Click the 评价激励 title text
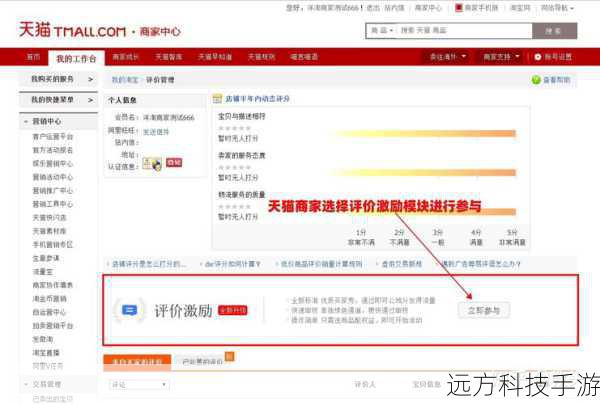Image resolution: width=600 pixels, height=404 pixels. pos(183,310)
